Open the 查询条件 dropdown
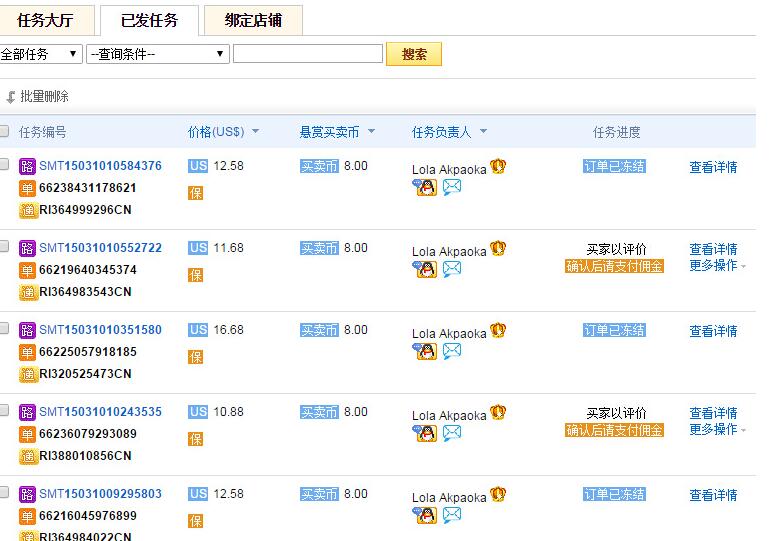The image size is (769, 541). (157, 54)
